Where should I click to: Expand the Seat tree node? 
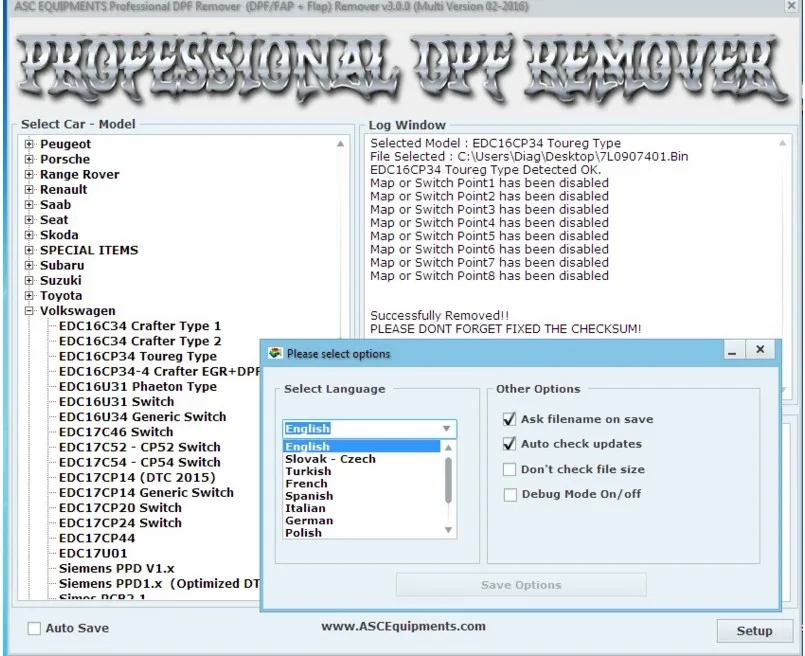(29, 220)
